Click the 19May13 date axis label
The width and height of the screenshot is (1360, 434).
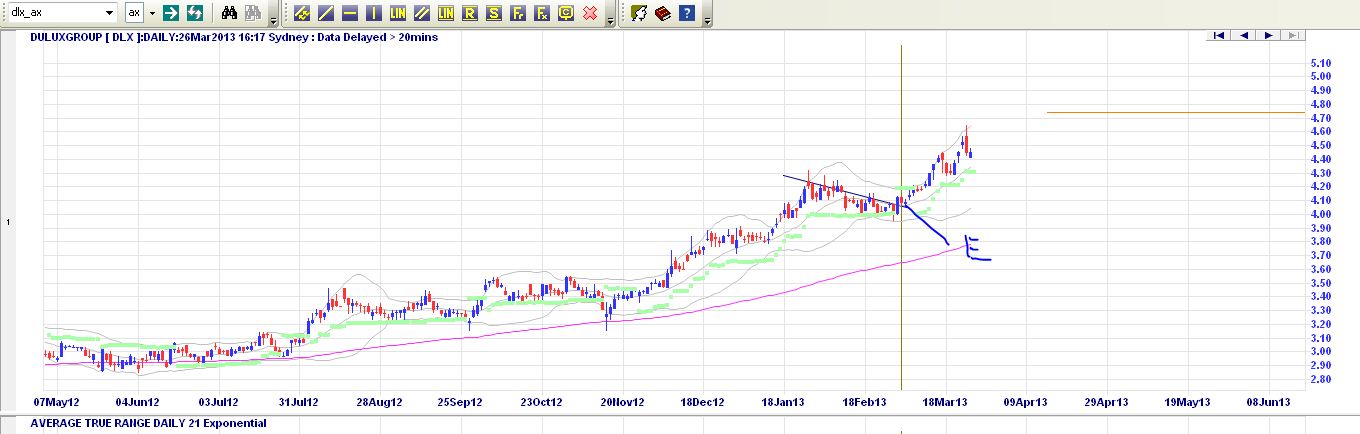coord(1189,402)
